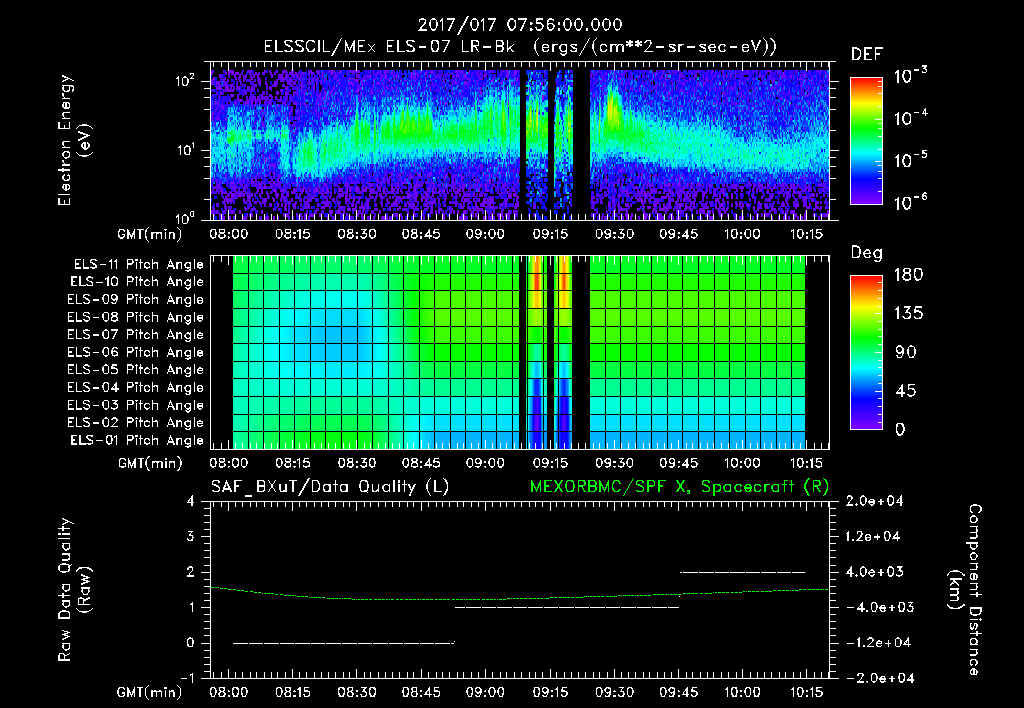Select the -1 tick on Raw Data Quality axis

(187, 677)
